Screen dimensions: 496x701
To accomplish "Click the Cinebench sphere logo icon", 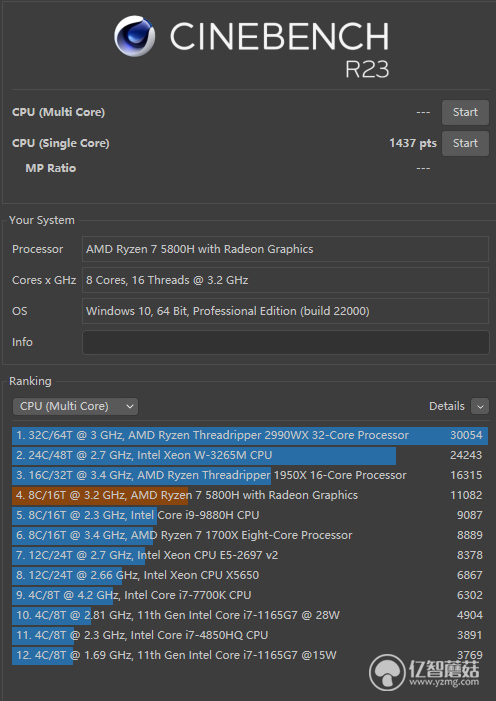I will (134, 36).
